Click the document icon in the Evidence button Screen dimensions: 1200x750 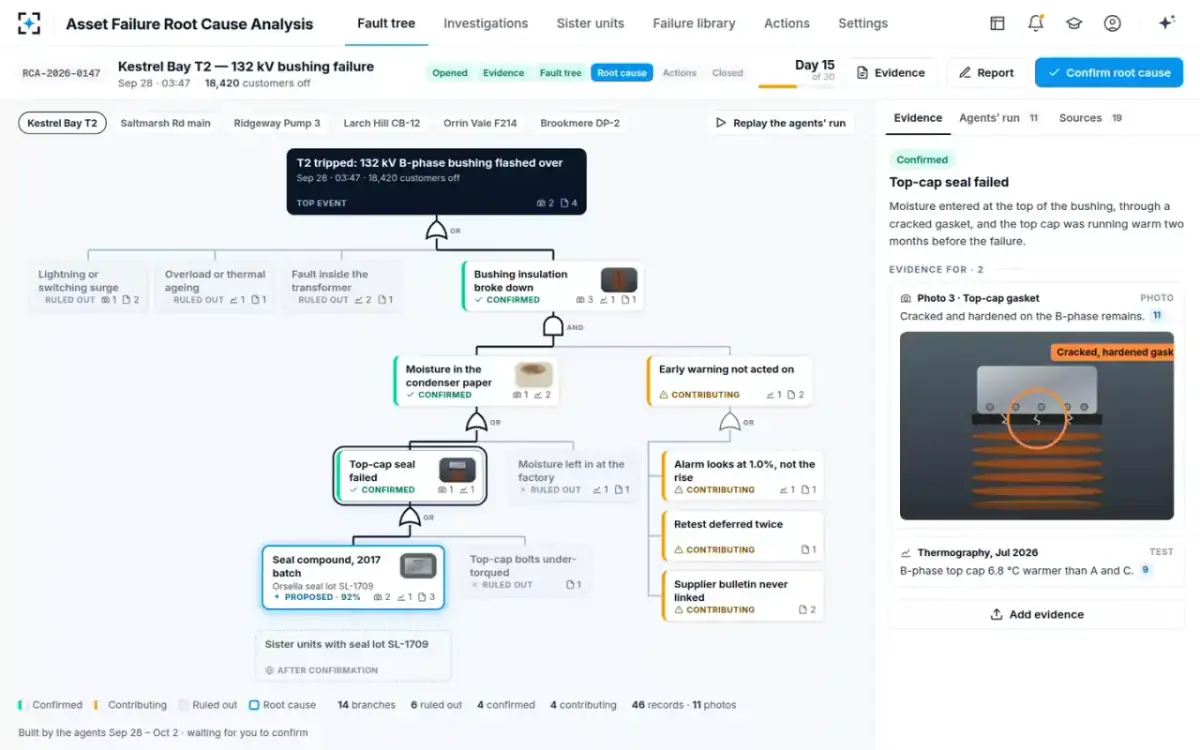(x=862, y=72)
